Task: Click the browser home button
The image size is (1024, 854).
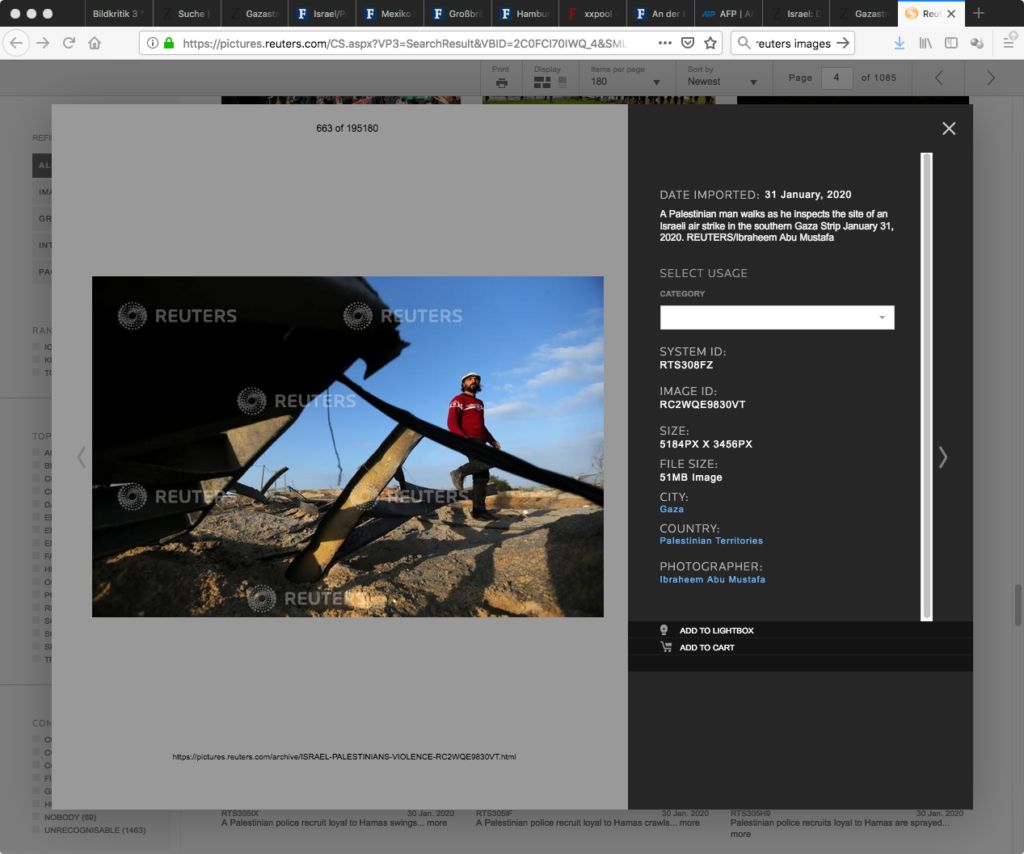Action: [95, 43]
